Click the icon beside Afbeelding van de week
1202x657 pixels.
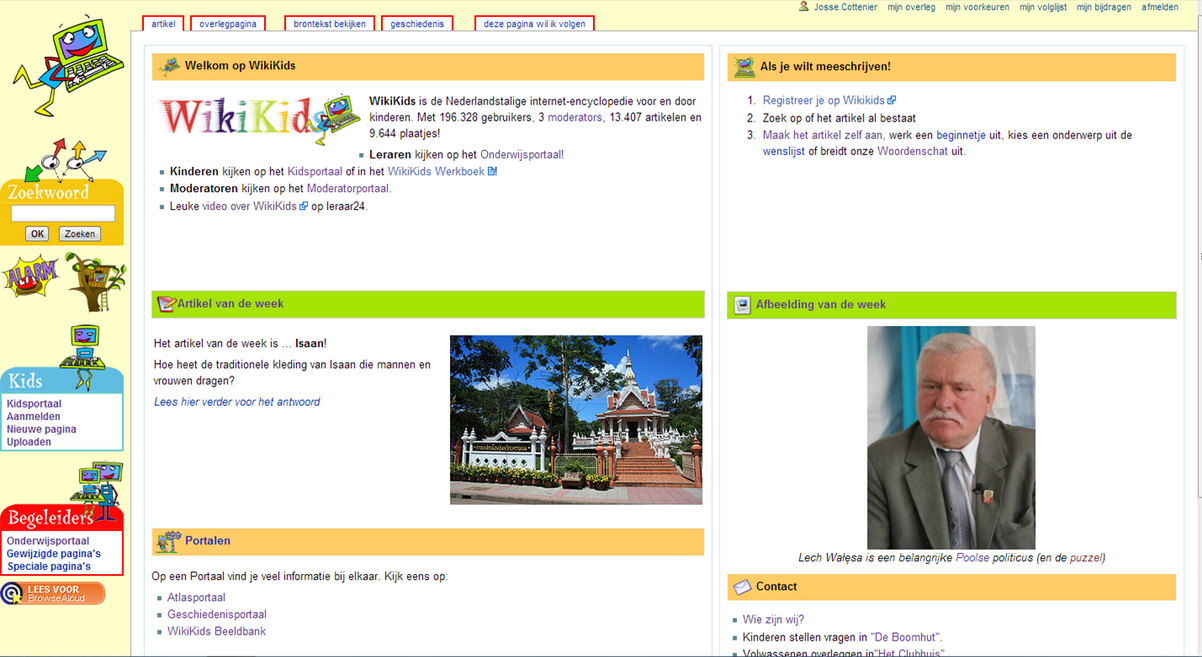point(742,305)
